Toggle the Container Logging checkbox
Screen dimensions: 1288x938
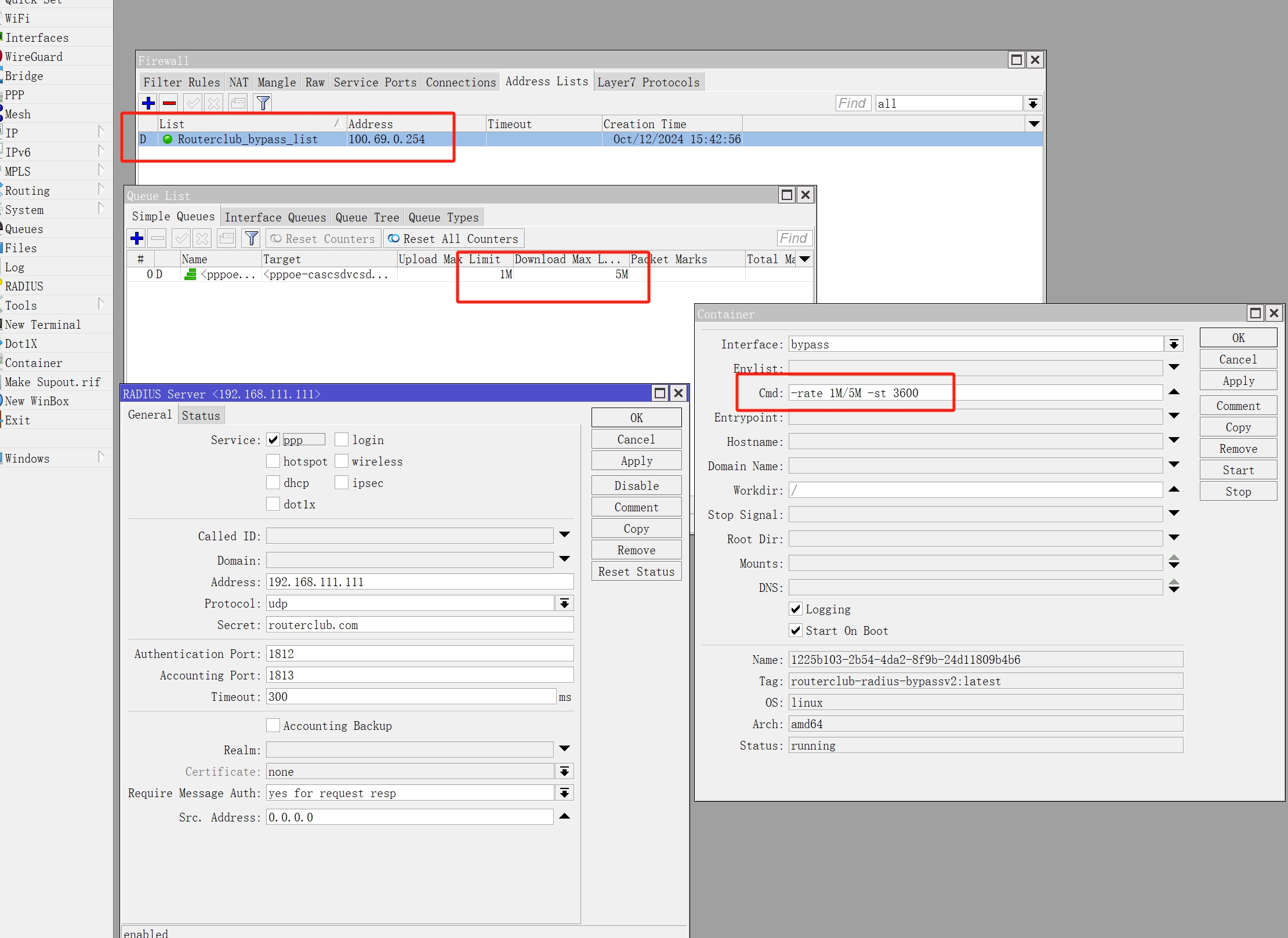click(x=796, y=609)
